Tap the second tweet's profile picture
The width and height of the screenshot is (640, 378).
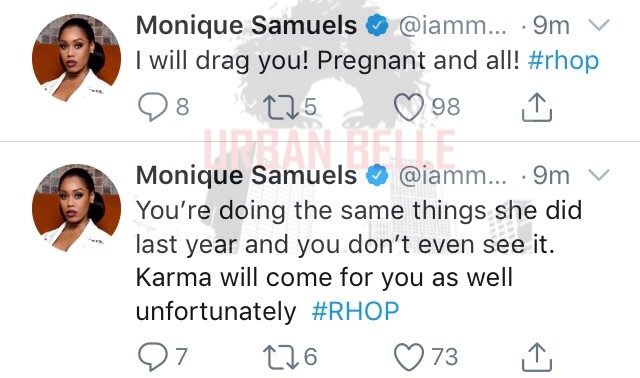click(76, 208)
